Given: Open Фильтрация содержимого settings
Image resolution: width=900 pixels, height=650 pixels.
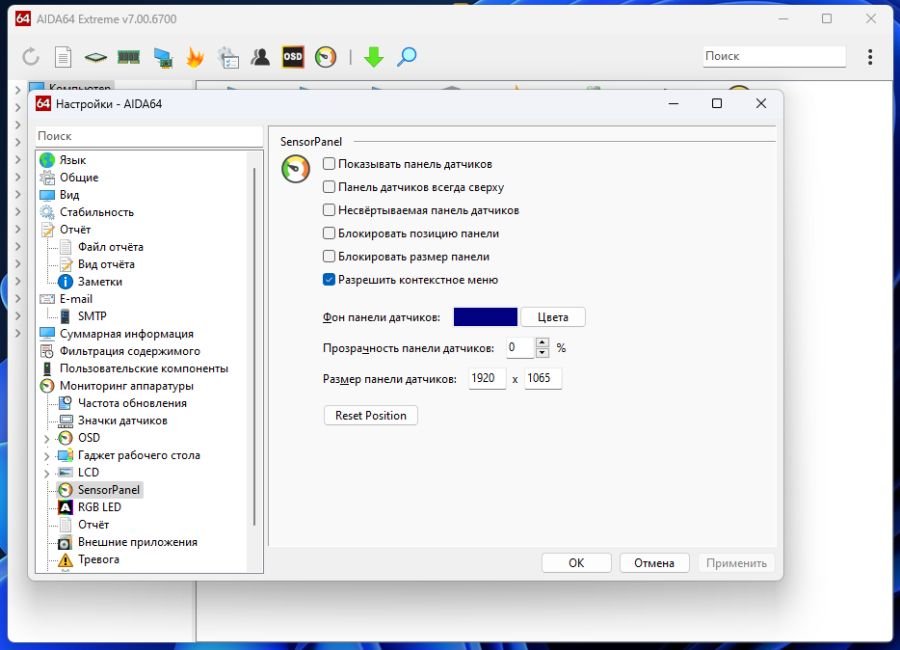Looking at the screenshot, I should [x=130, y=351].
